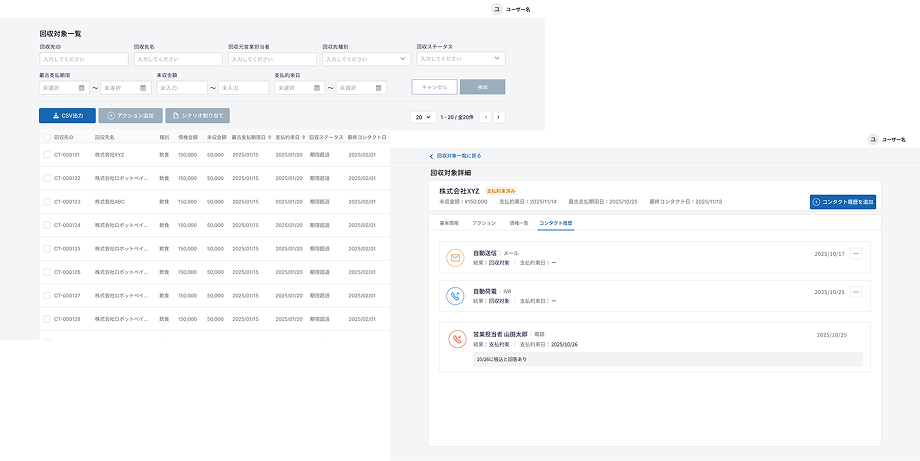Click 回収対象一覧に戻る back link
The image size is (920, 461).
456,156
